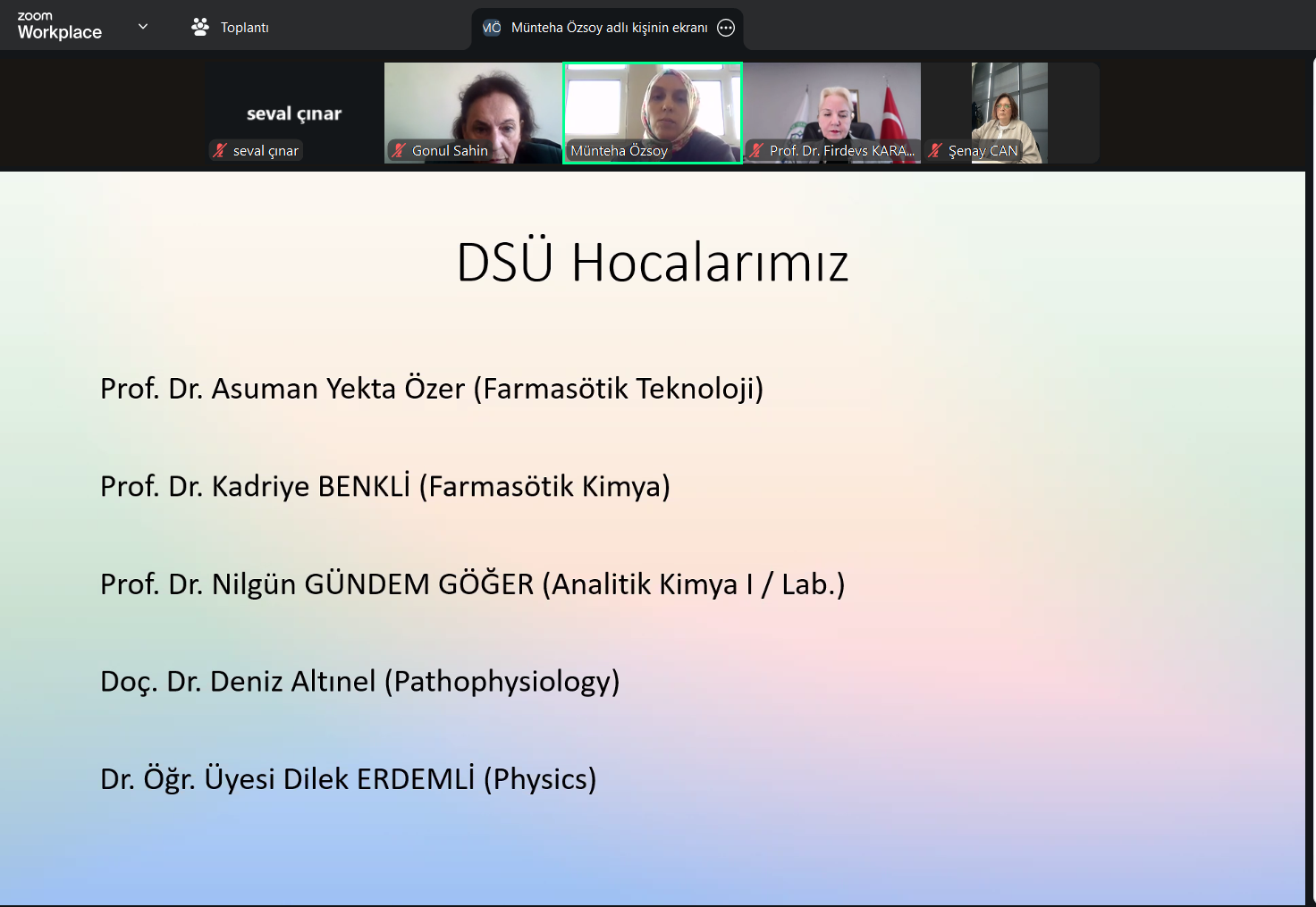This screenshot has height=907, width=1316.
Task: Click muted mic icon for Şenay CAN
Action: [x=935, y=150]
